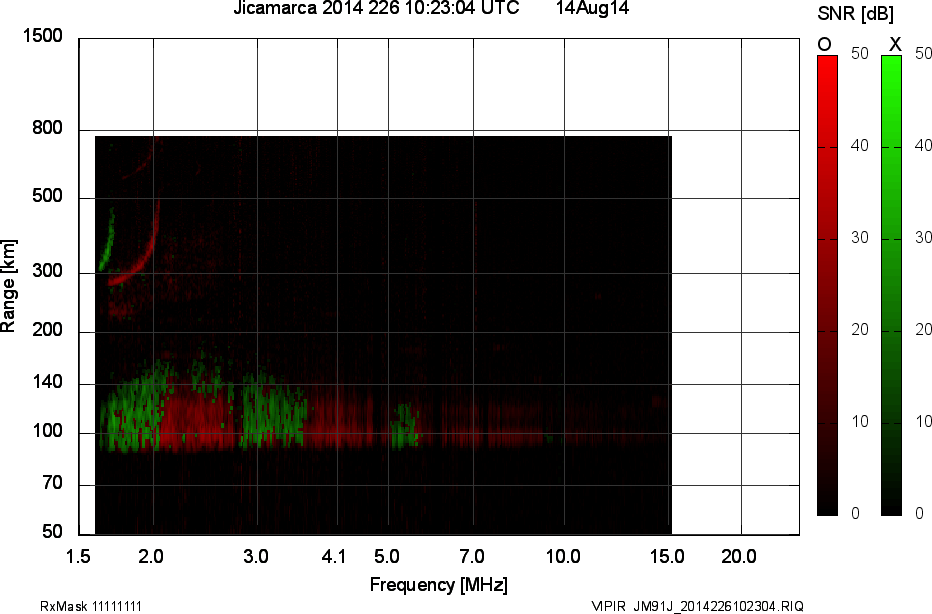This screenshot has height=614, width=932.
Task: Click the range tick label '200'
Action: pyautogui.click(x=47, y=330)
